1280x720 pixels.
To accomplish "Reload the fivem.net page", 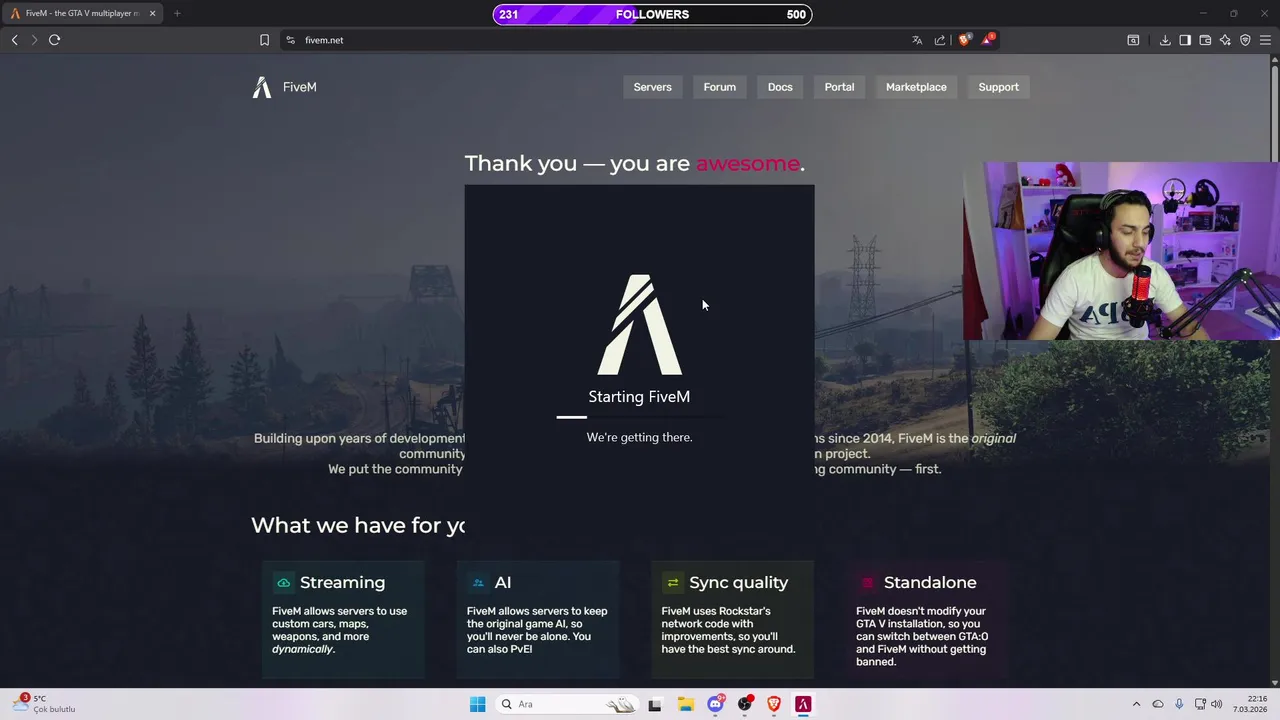I will [x=54, y=40].
